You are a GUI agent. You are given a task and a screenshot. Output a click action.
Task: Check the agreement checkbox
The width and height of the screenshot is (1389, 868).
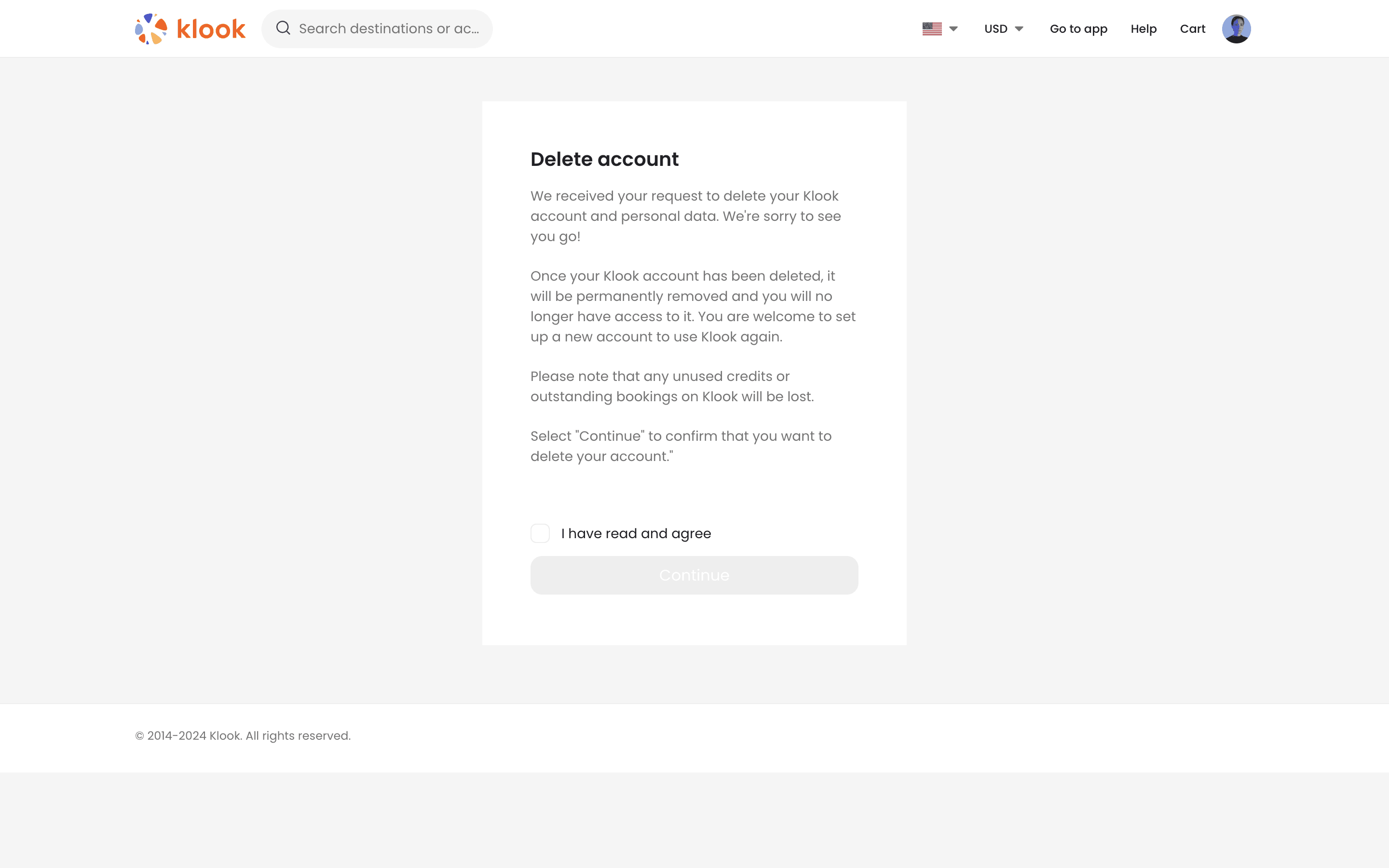coord(540,533)
